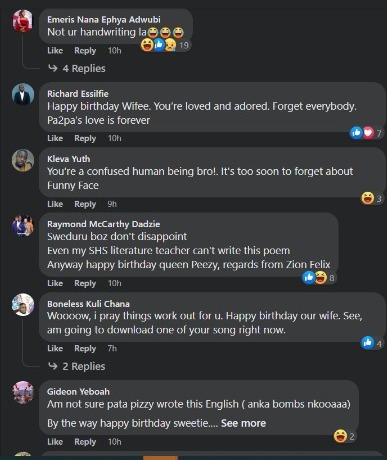Open like reaction count on Boneless Kuli Chana's comment
387x460 pixels.
click(x=372, y=343)
